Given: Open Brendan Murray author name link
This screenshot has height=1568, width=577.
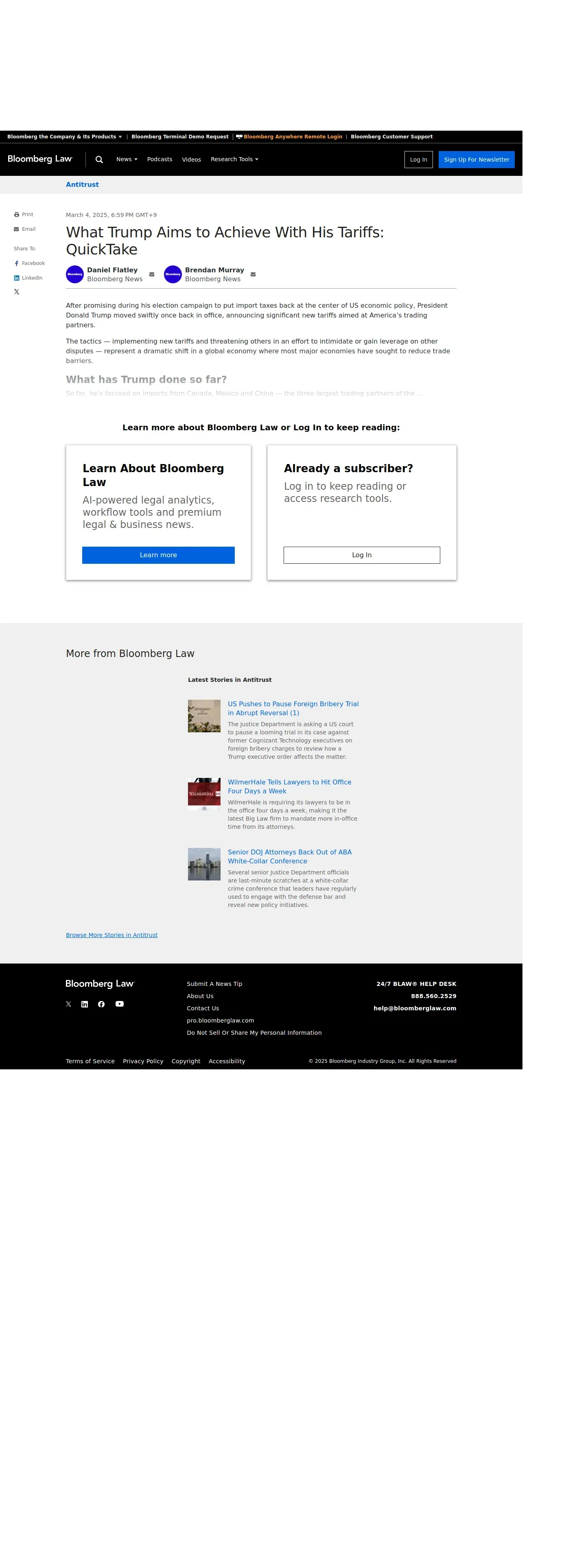Looking at the screenshot, I should coord(214,269).
